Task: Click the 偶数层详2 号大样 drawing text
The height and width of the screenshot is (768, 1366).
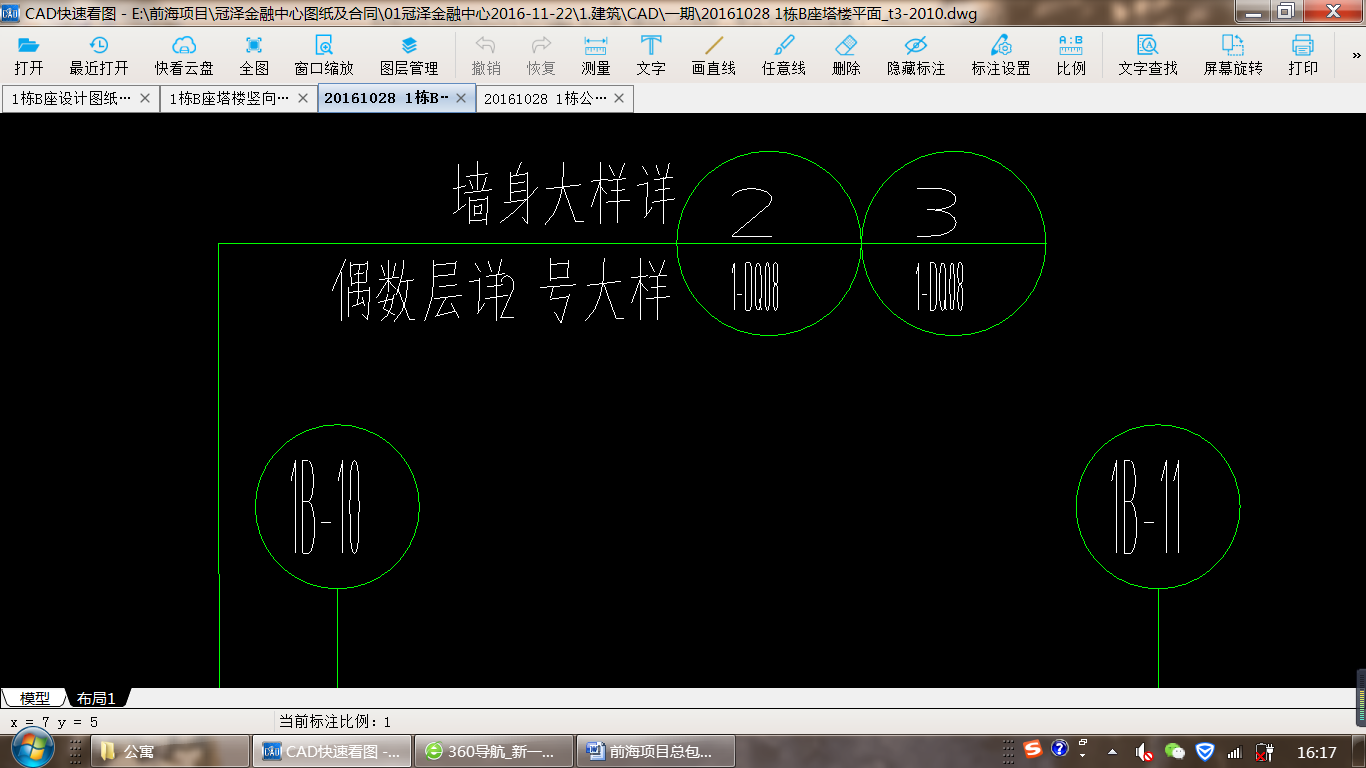Action: (500, 291)
